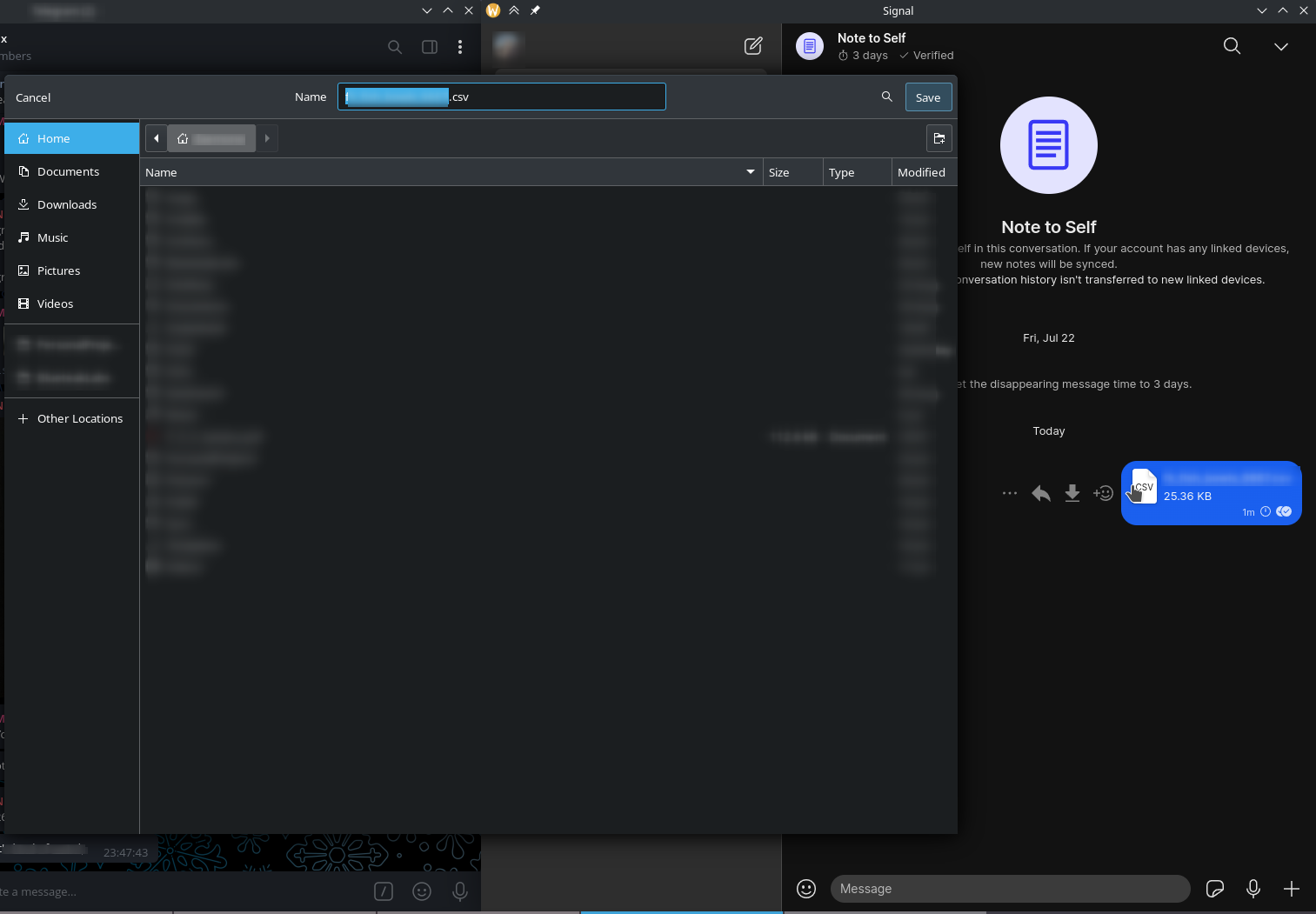Viewport: 1316px width, 914px height.
Task: Cancel the save dialog
Action: [32, 97]
